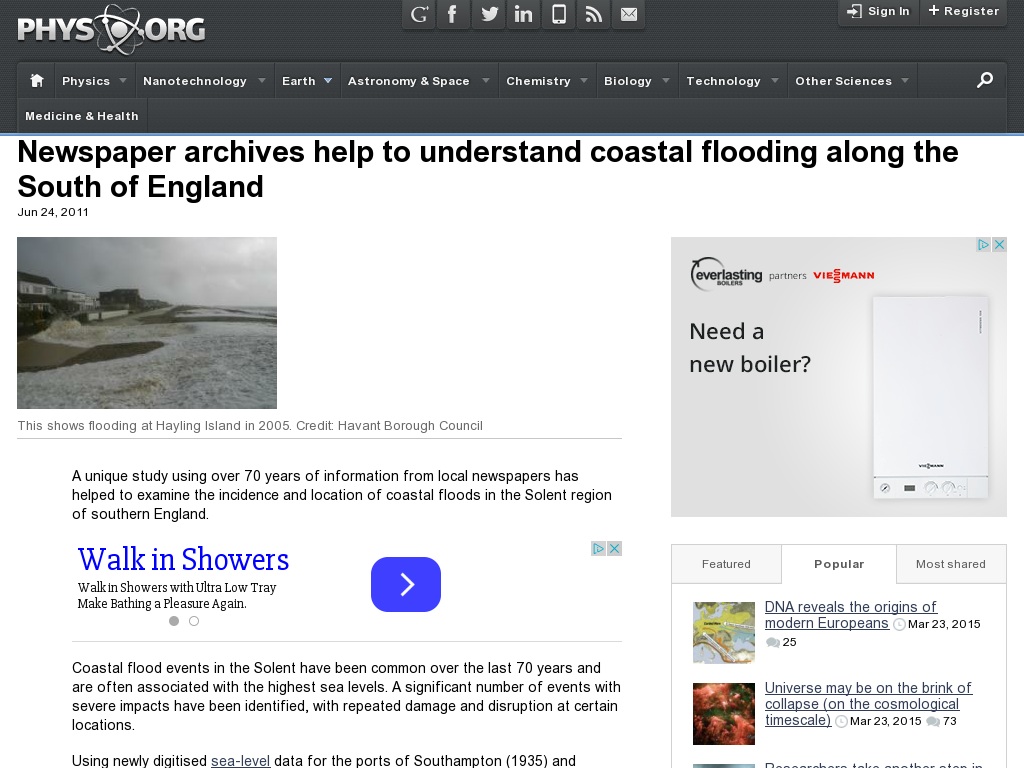Open the Most shared tab
Viewport: 1024px width, 768px height.
(x=951, y=563)
